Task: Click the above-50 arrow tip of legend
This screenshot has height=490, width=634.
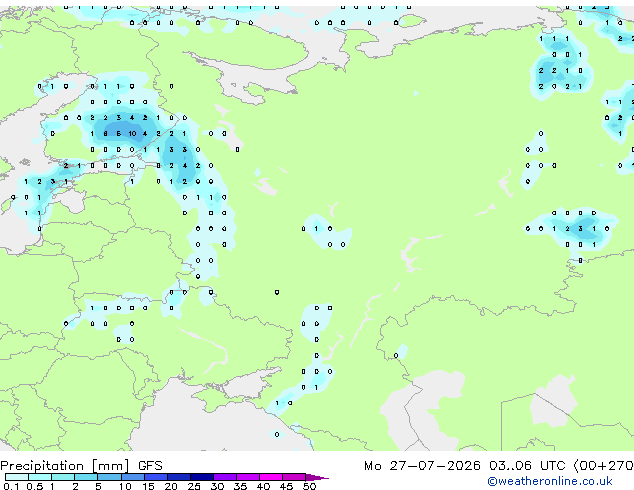Action: (x=317, y=477)
